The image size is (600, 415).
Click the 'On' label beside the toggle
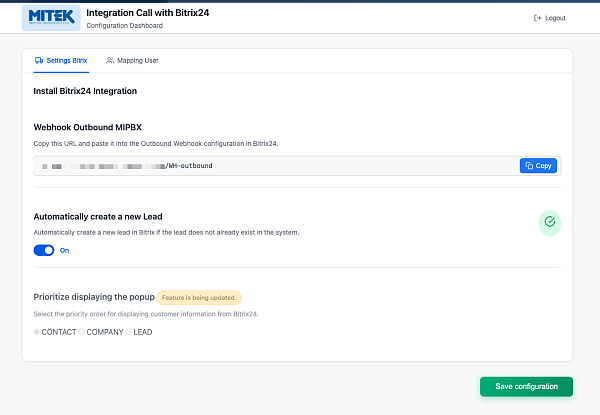pyautogui.click(x=64, y=251)
